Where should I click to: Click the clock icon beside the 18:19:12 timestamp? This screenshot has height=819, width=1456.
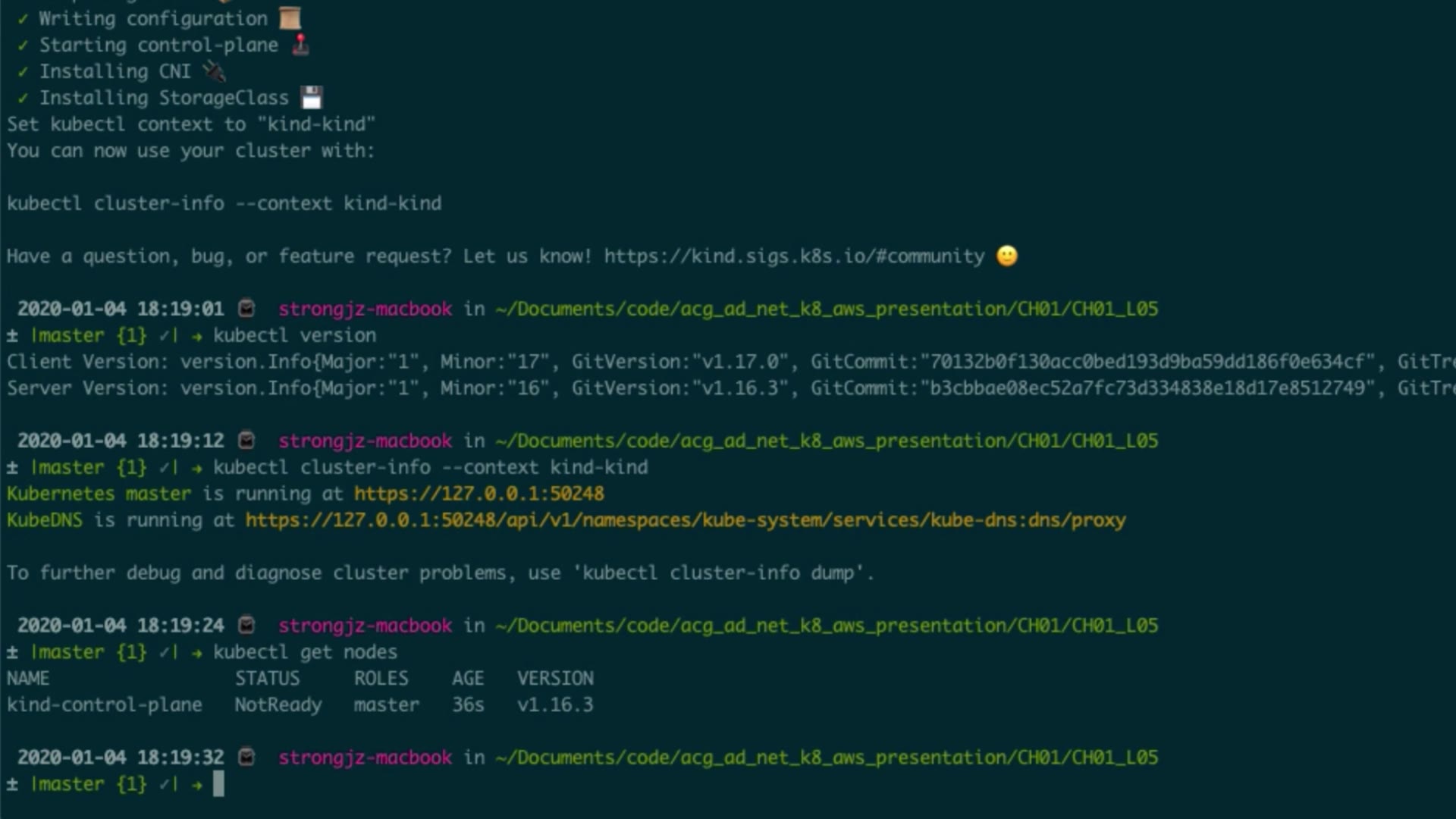pyautogui.click(x=246, y=441)
